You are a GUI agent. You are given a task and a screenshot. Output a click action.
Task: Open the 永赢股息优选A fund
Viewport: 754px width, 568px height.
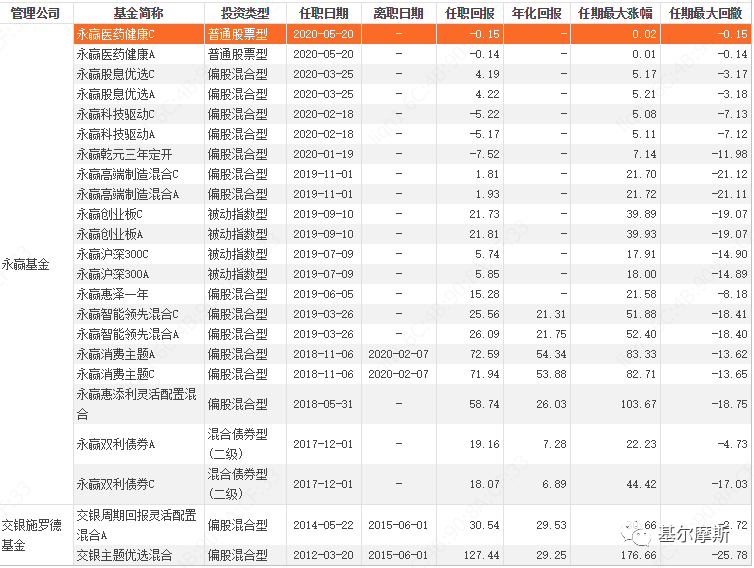click(116, 94)
